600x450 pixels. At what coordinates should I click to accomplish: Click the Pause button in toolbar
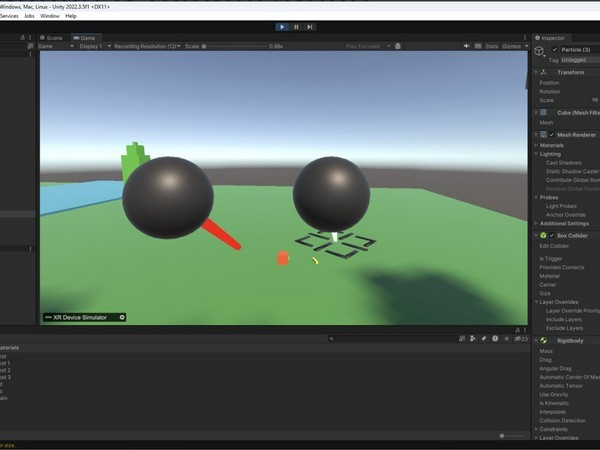pos(297,27)
